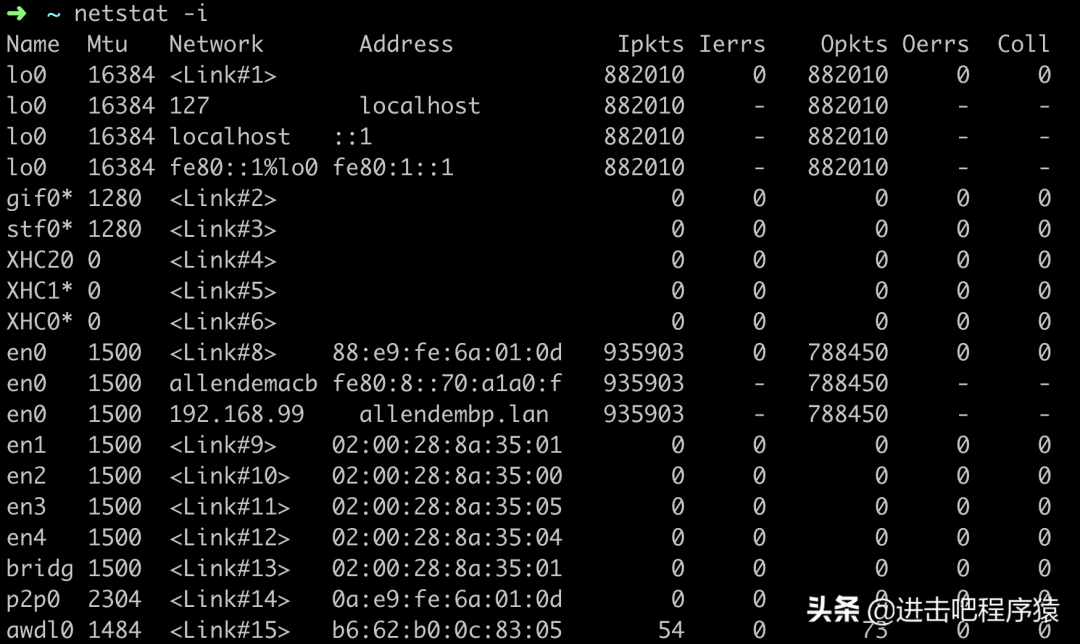Click the XHC20 interface name
Image resolution: width=1080 pixels, height=644 pixels.
click(40, 260)
